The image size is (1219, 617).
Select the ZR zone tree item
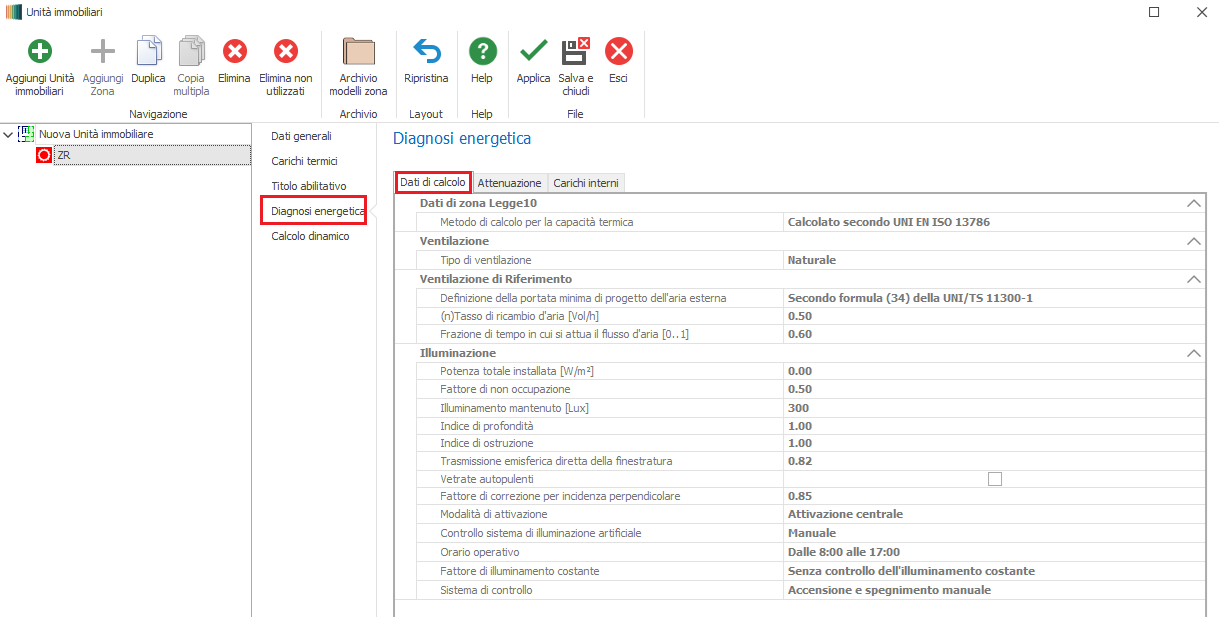pos(64,155)
